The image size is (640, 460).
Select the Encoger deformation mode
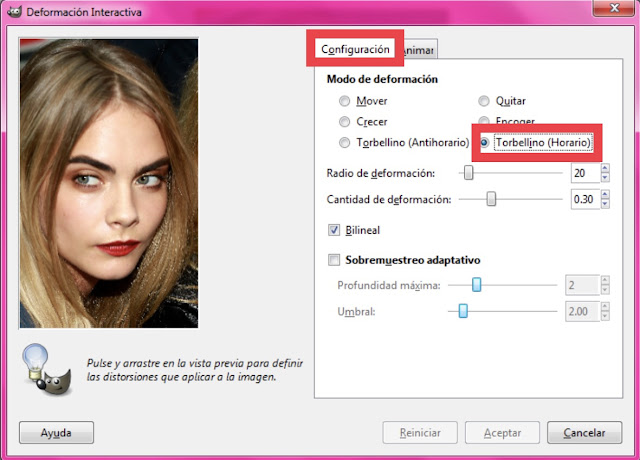484,120
